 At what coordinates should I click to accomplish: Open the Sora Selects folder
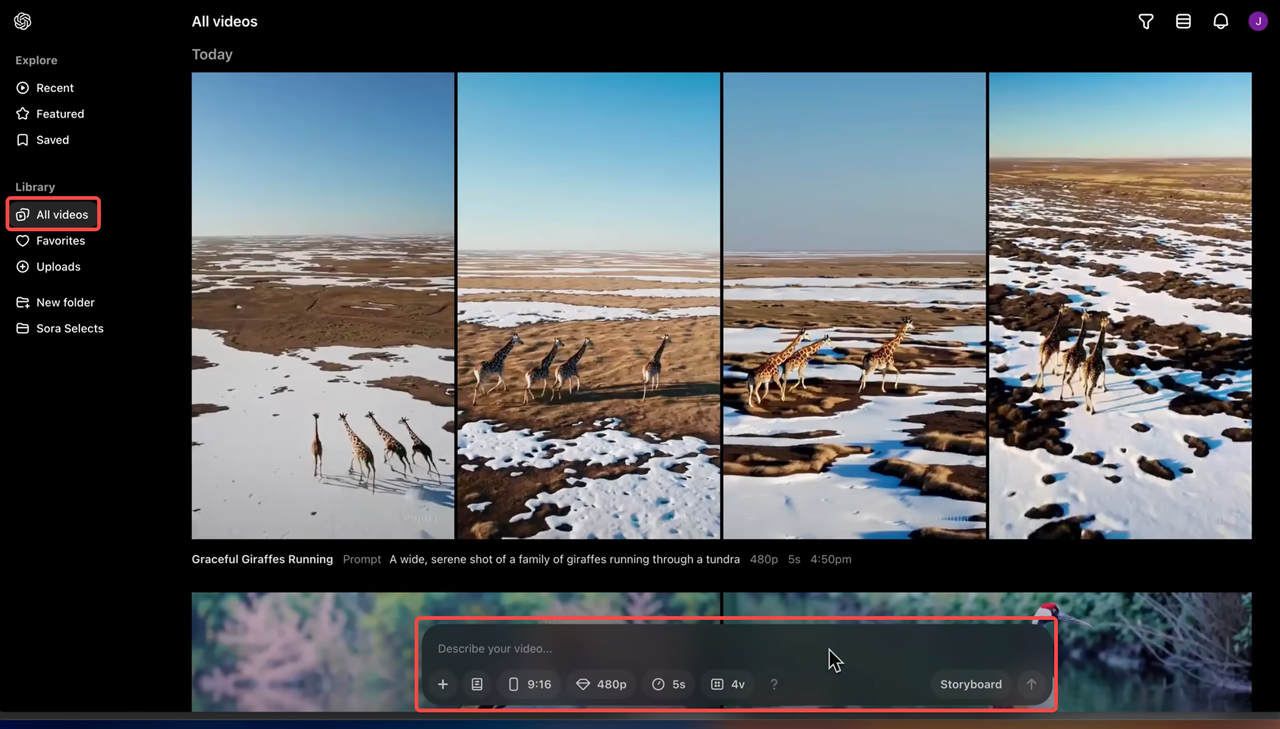pos(69,328)
